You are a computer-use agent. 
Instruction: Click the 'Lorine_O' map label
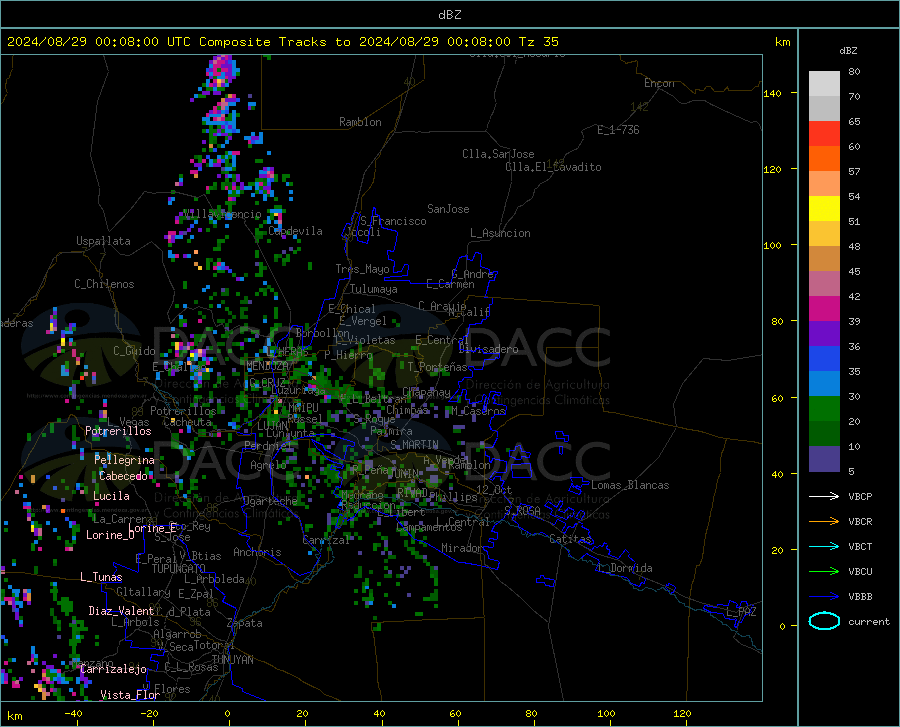coord(110,535)
